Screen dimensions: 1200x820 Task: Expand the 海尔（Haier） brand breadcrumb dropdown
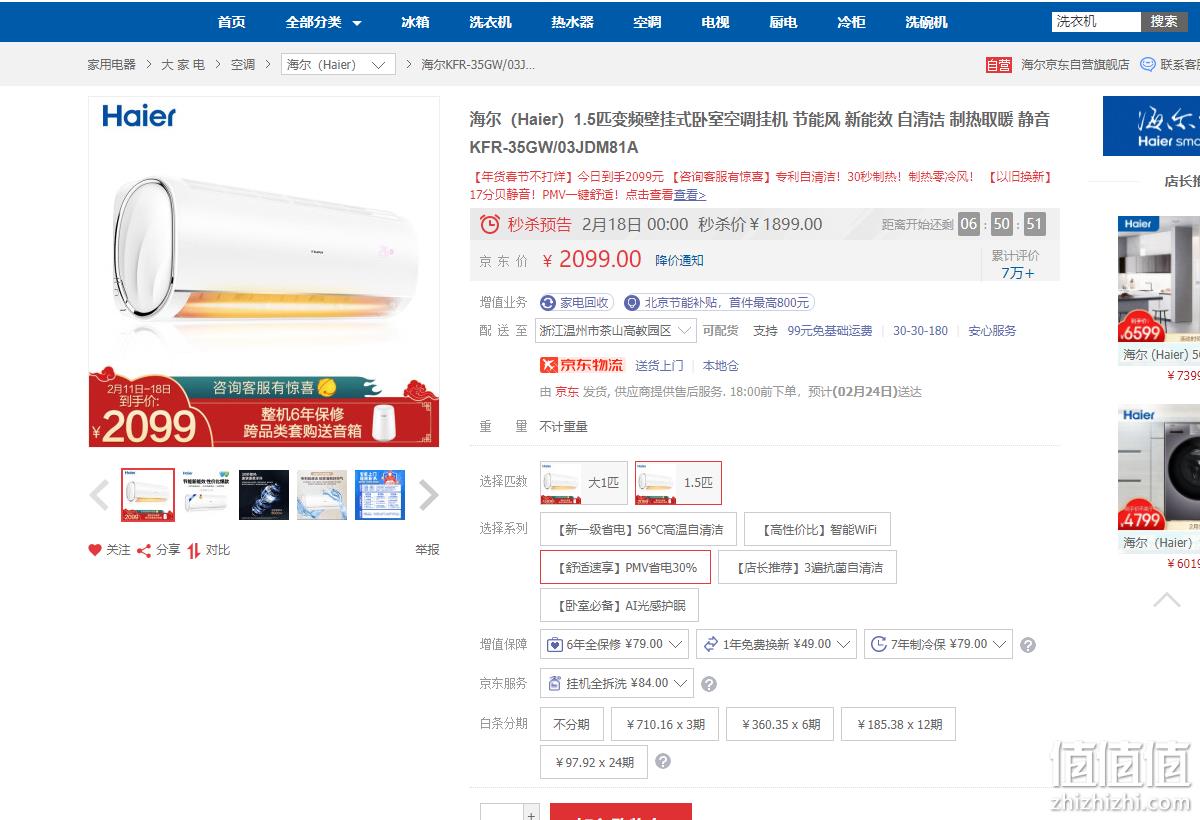pyautogui.click(x=338, y=64)
